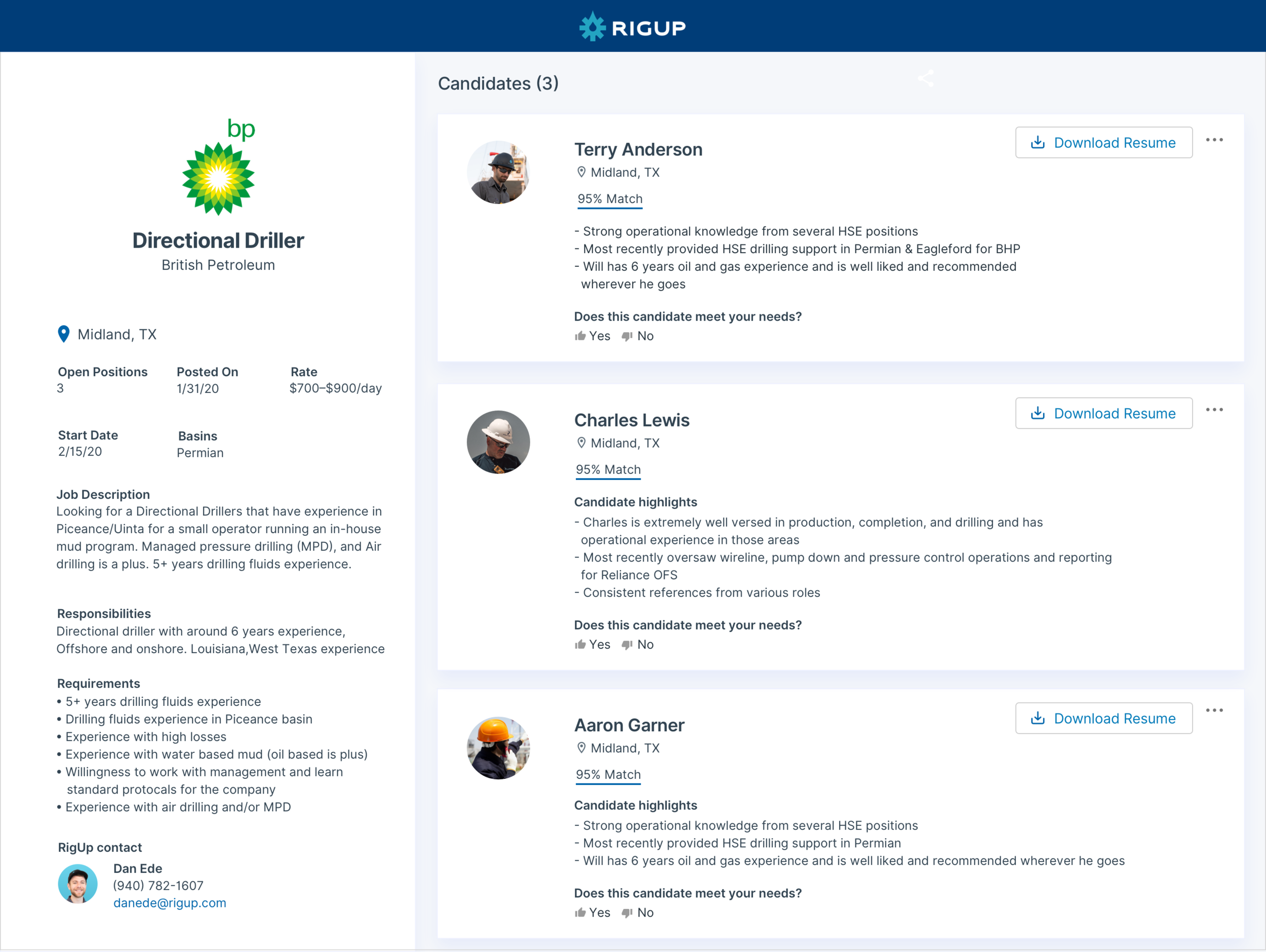The image size is (1266, 952).
Task: Click location pin icon under Terry Anderson
Action: [x=581, y=172]
